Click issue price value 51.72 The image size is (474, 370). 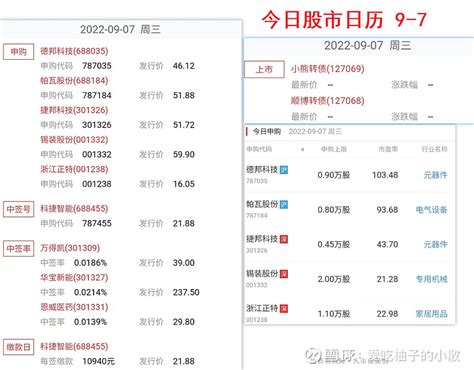click(184, 125)
